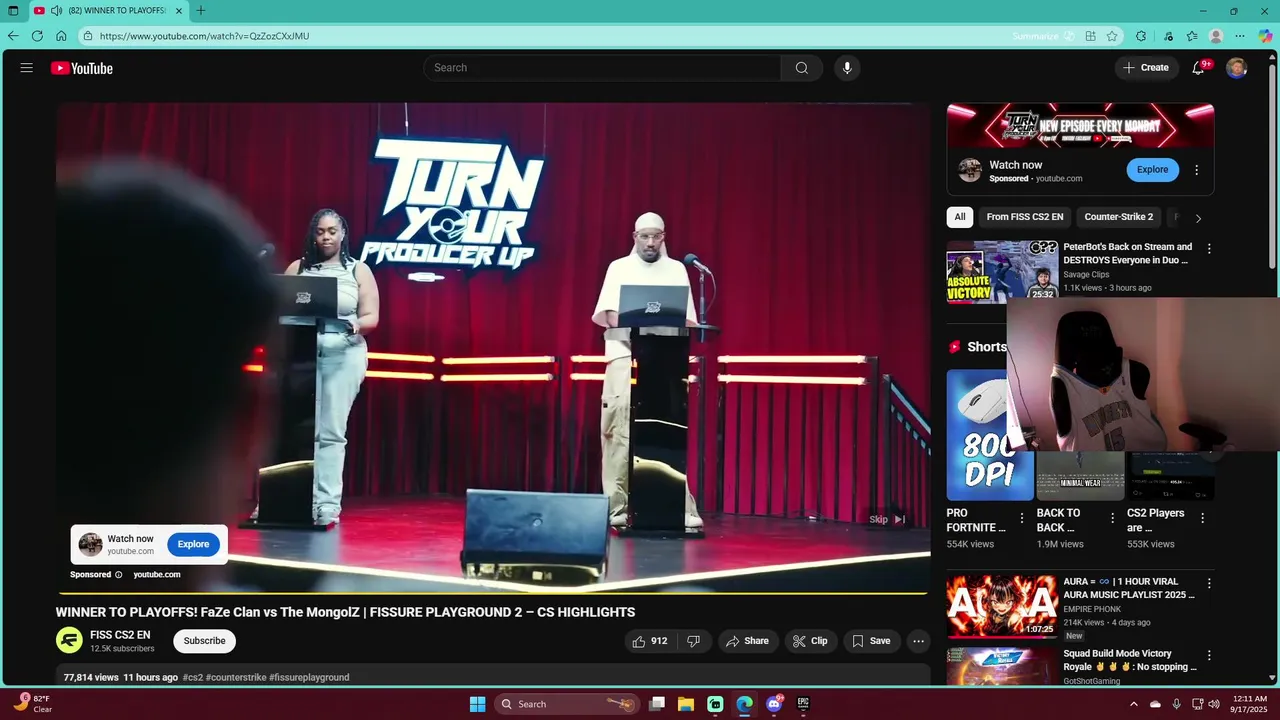Open YouTube notifications bell
This screenshot has height=720, width=1280.
pos(1198,68)
